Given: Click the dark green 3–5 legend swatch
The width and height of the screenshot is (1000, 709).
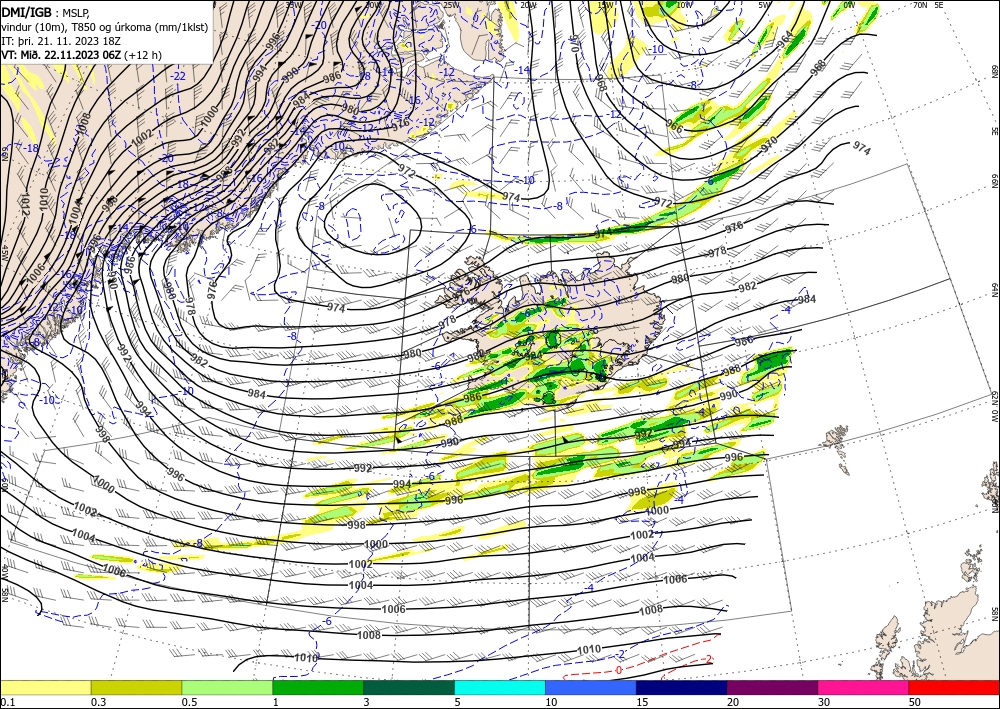Looking at the screenshot, I should (409, 687).
